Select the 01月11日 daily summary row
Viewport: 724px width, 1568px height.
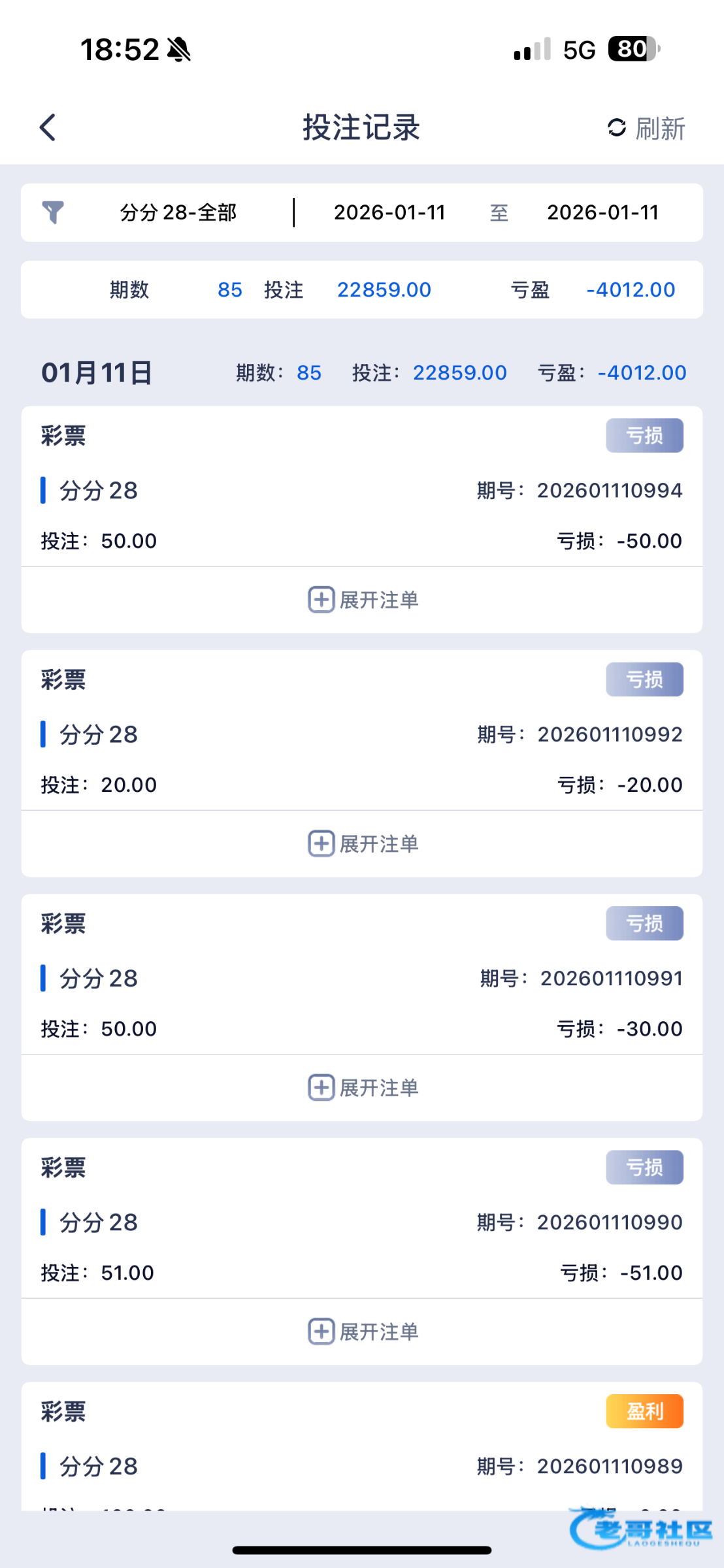click(x=97, y=372)
